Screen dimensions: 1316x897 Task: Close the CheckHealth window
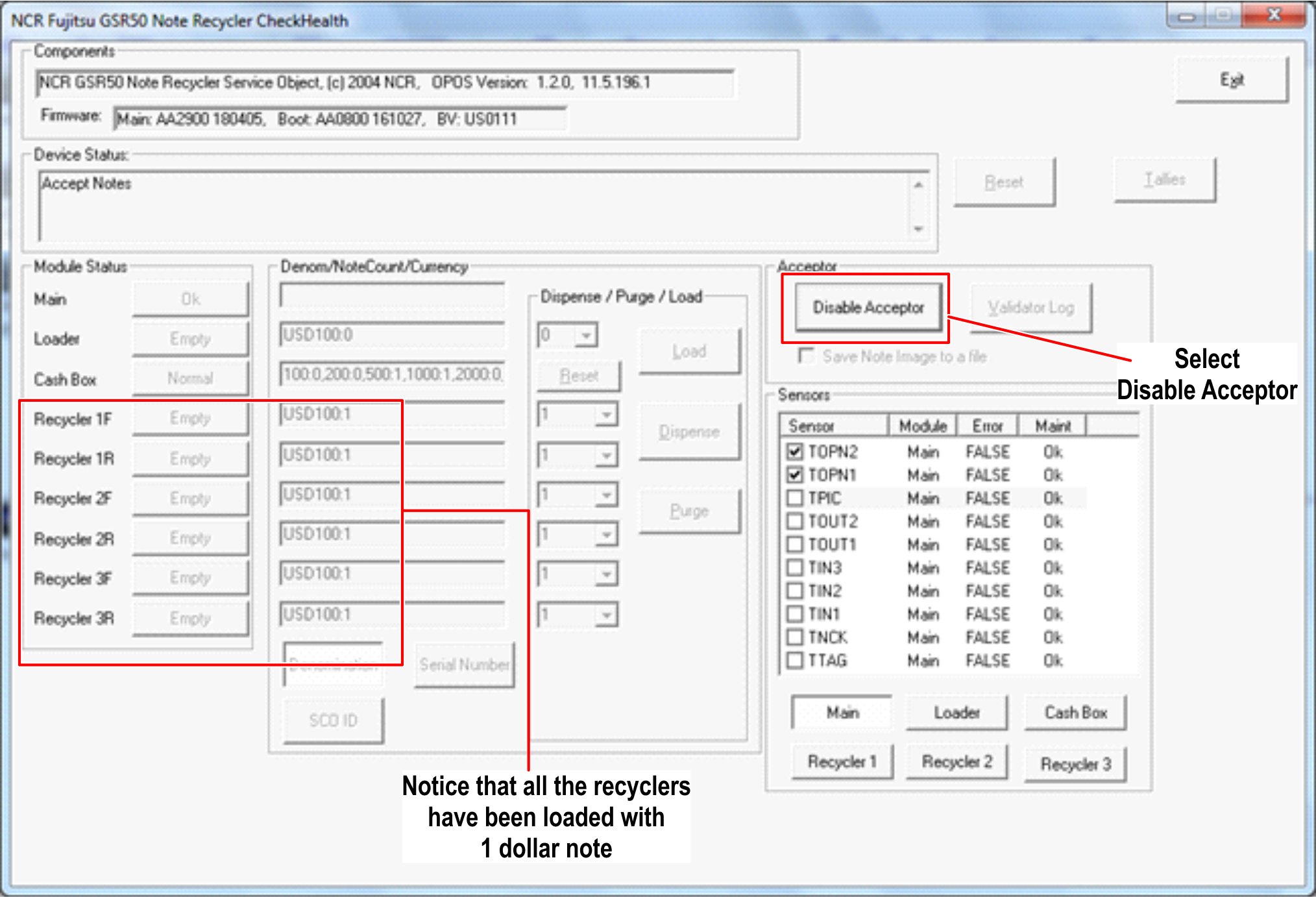1273,15
